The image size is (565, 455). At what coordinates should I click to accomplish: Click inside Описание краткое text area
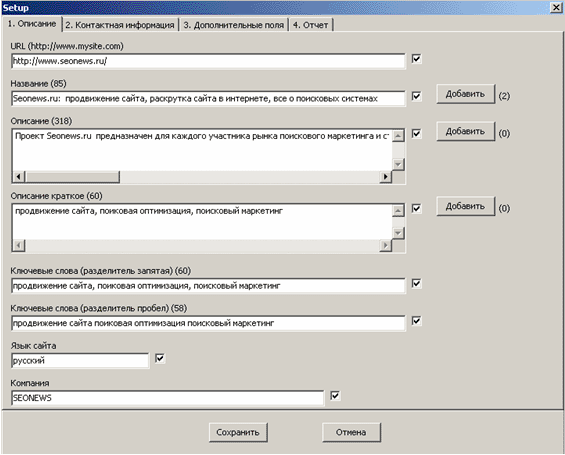coord(202,222)
